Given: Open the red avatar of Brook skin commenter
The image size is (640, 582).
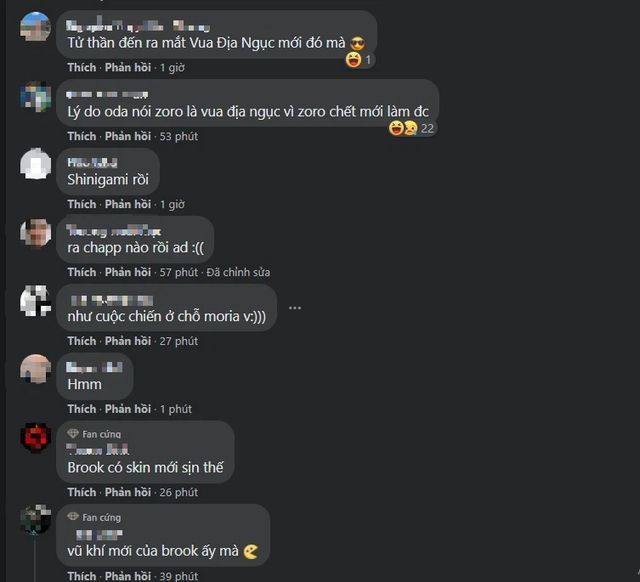Looking at the screenshot, I should click(36, 438).
